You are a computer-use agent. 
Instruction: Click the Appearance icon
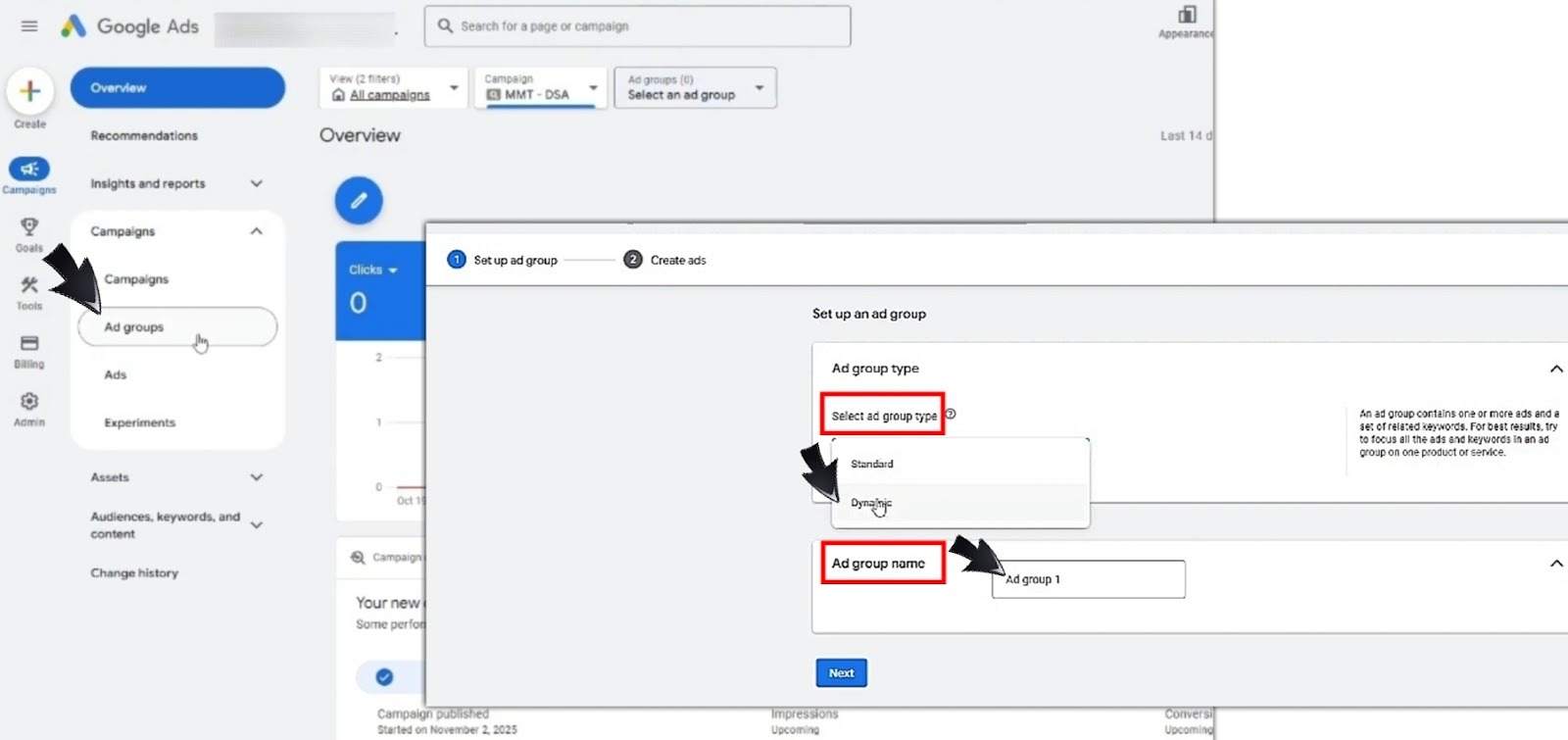1187,16
